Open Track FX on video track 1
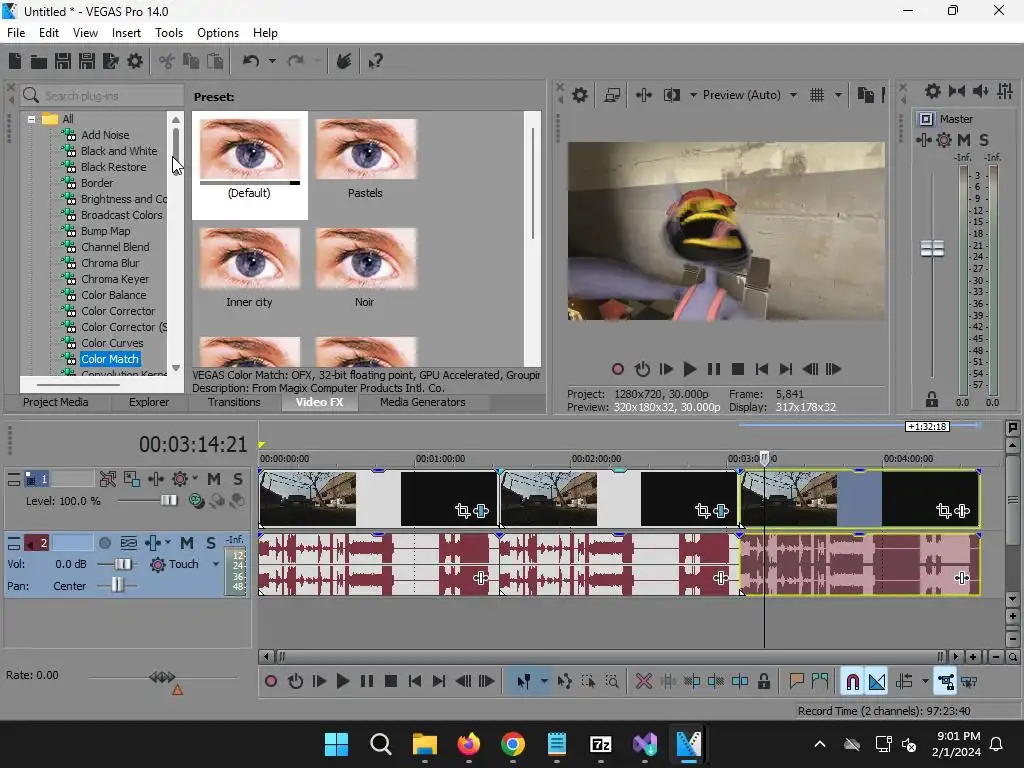The height and width of the screenshot is (768, 1024). (x=155, y=479)
